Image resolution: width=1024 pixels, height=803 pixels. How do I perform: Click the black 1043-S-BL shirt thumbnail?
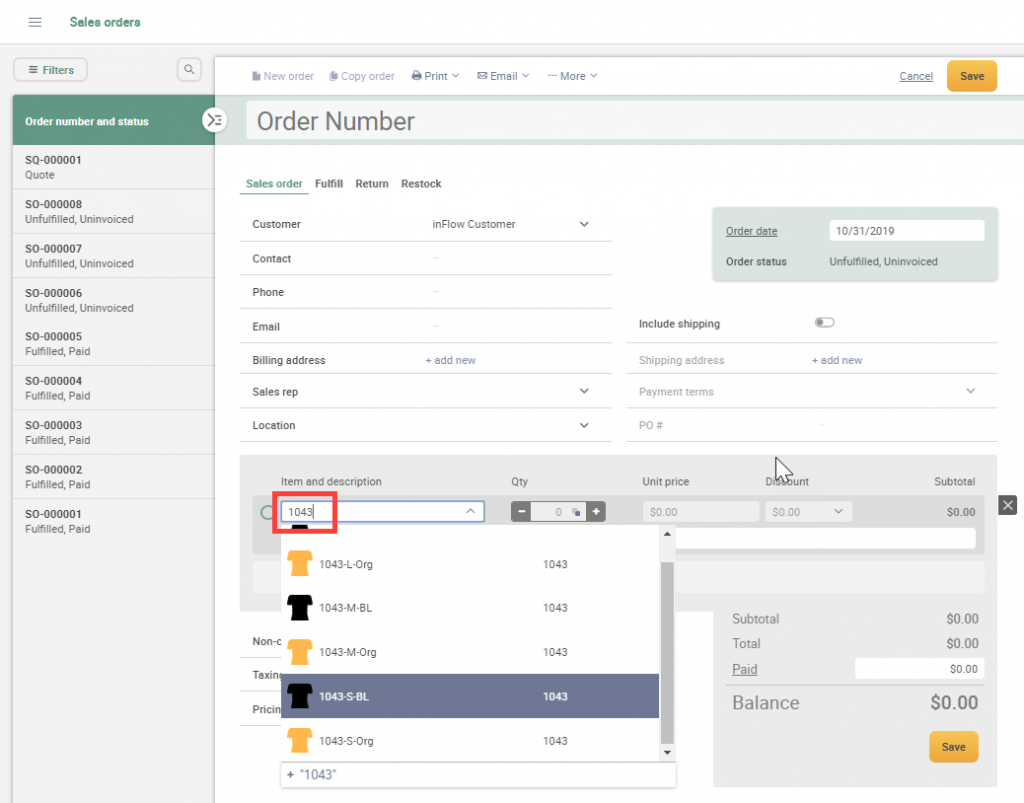tap(300, 697)
